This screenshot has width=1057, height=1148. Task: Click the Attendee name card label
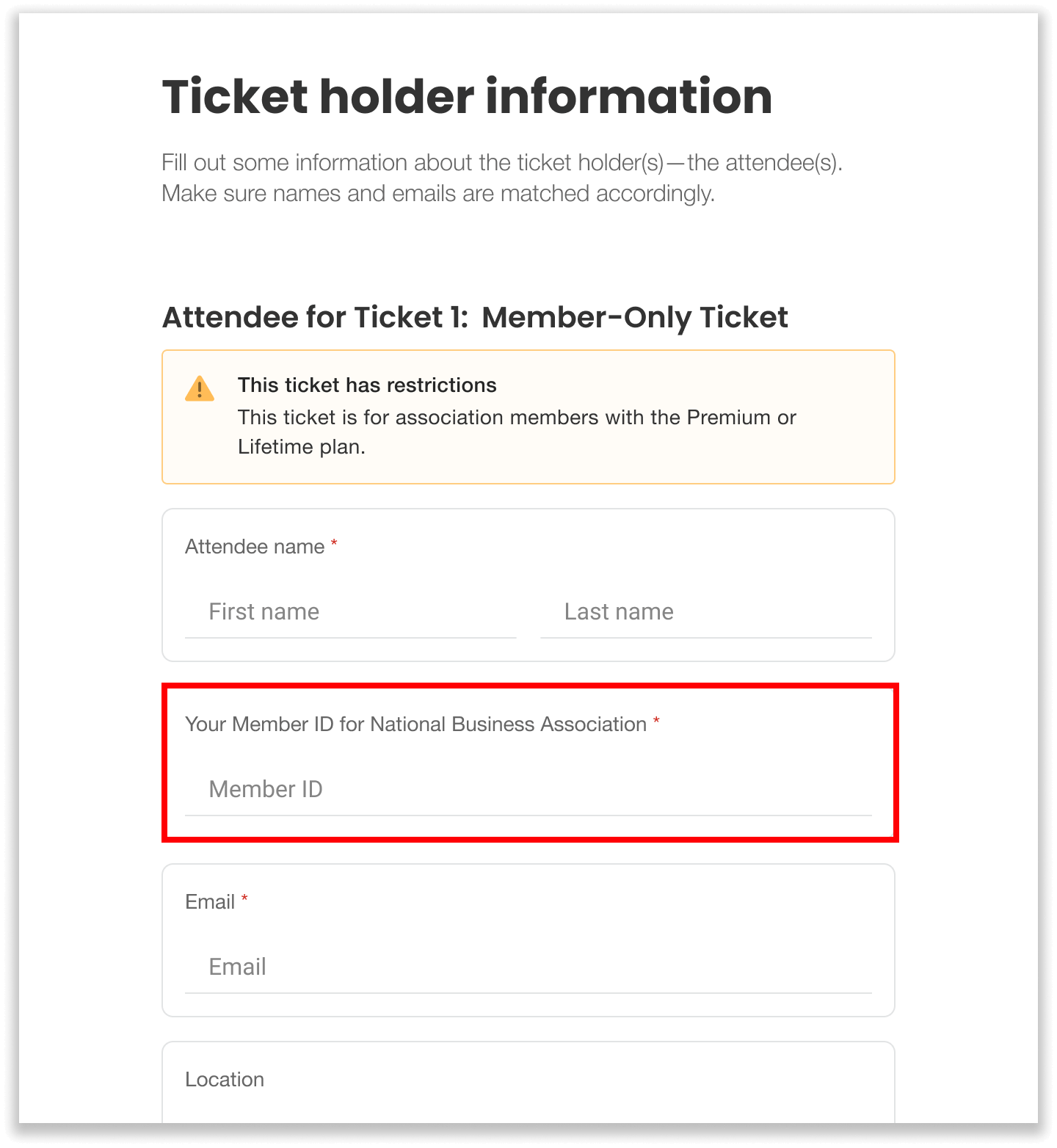click(x=255, y=546)
